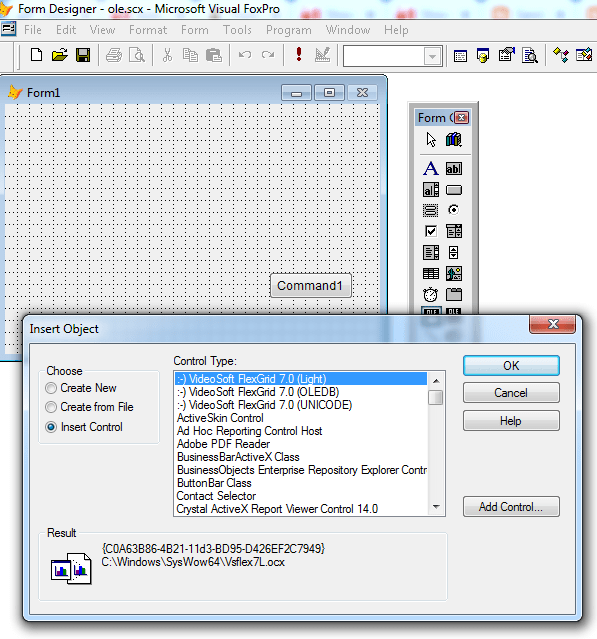Click Control Type list scroll-up arrow
Screen dimensions: 597x639
436,381
